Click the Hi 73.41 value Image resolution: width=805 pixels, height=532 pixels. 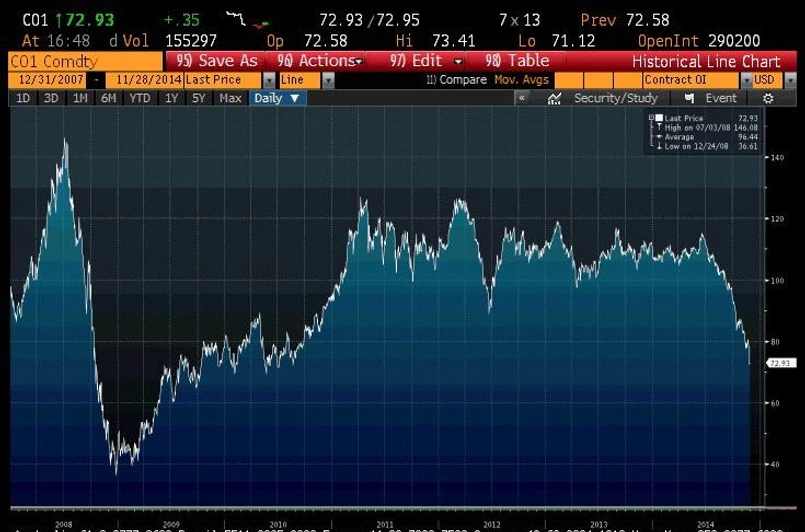pos(453,41)
